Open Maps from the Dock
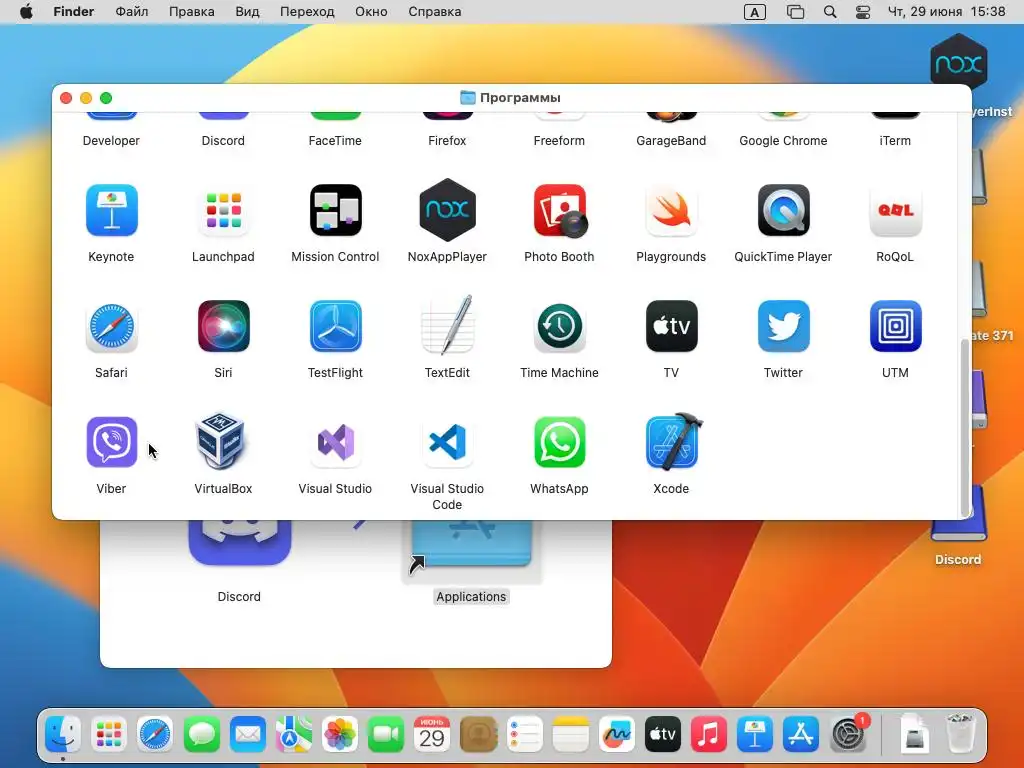Image resolution: width=1024 pixels, height=768 pixels. point(294,735)
